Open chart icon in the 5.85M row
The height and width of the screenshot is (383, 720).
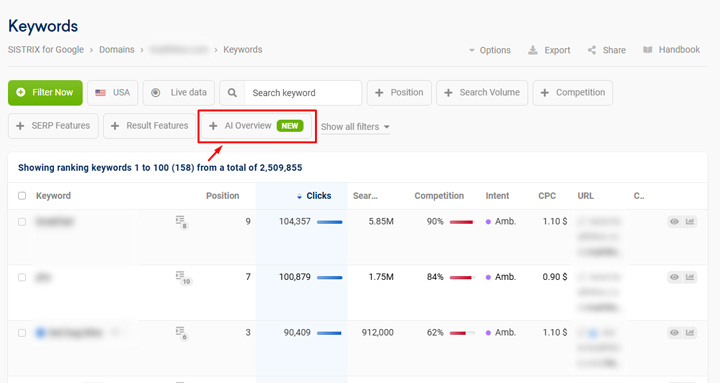(690, 222)
